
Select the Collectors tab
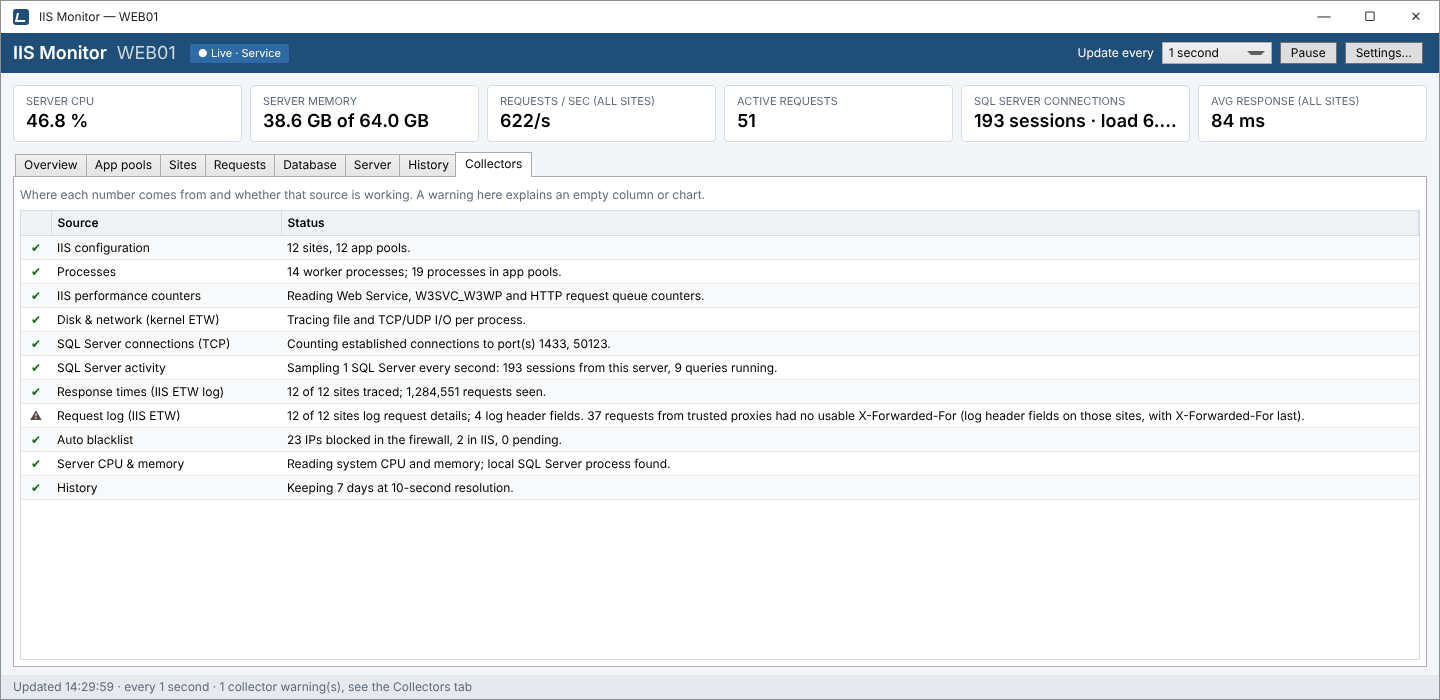coord(494,164)
